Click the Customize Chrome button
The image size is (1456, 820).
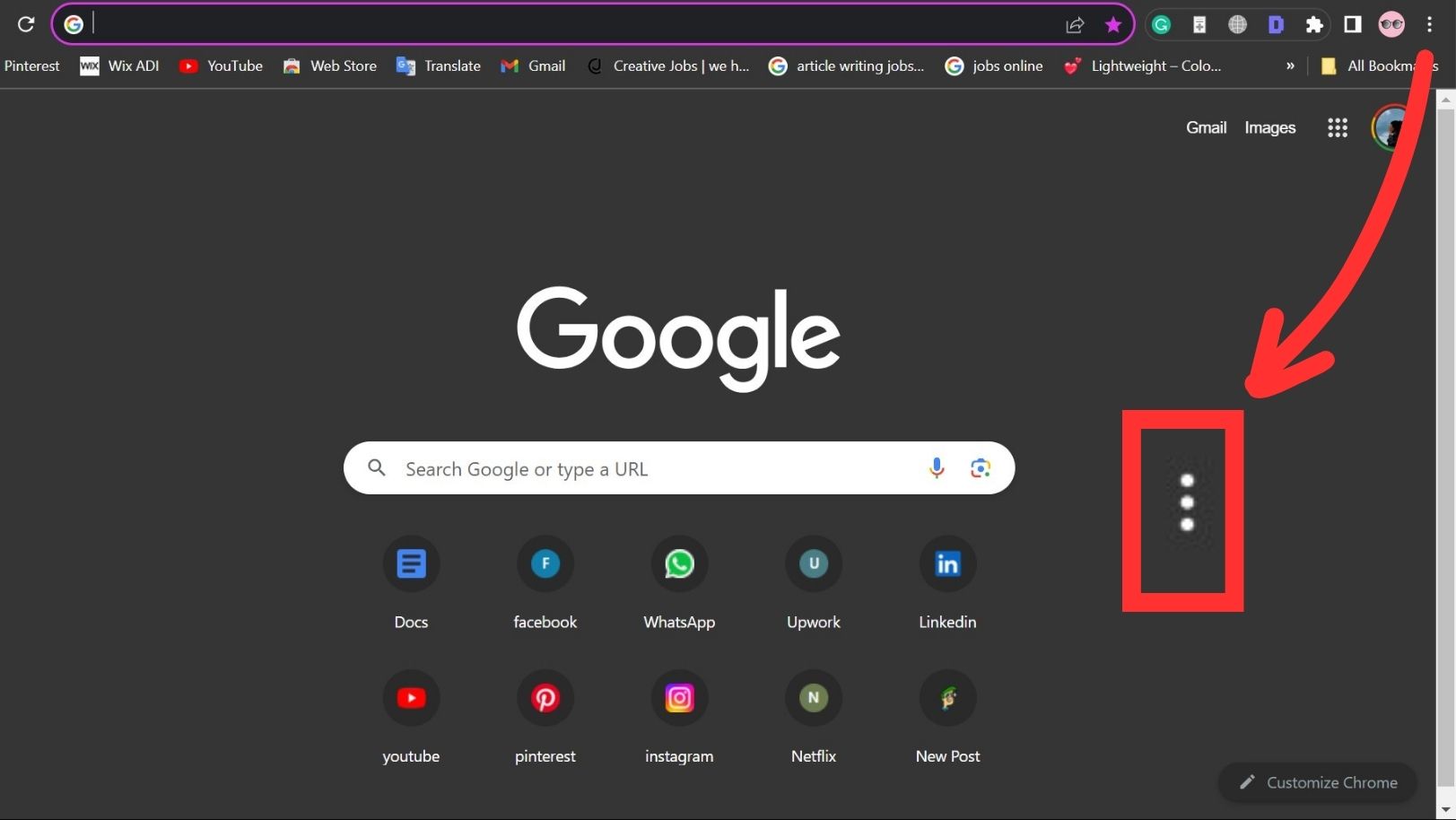[x=1318, y=782]
